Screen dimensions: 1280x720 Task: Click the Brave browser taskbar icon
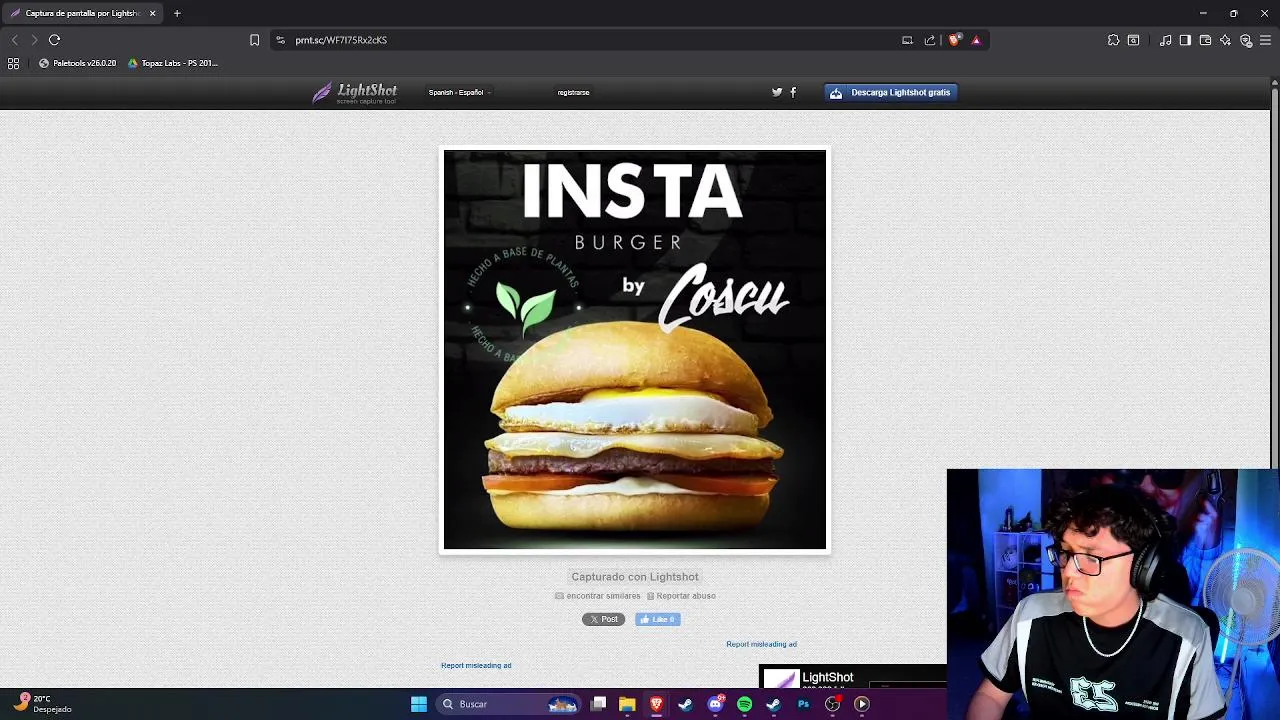pyautogui.click(x=656, y=704)
